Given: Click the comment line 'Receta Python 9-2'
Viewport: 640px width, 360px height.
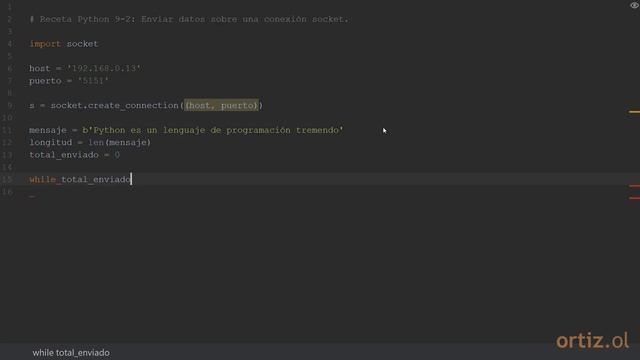Looking at the screenshot, I should pyautogui.click(x=189, y=19).
